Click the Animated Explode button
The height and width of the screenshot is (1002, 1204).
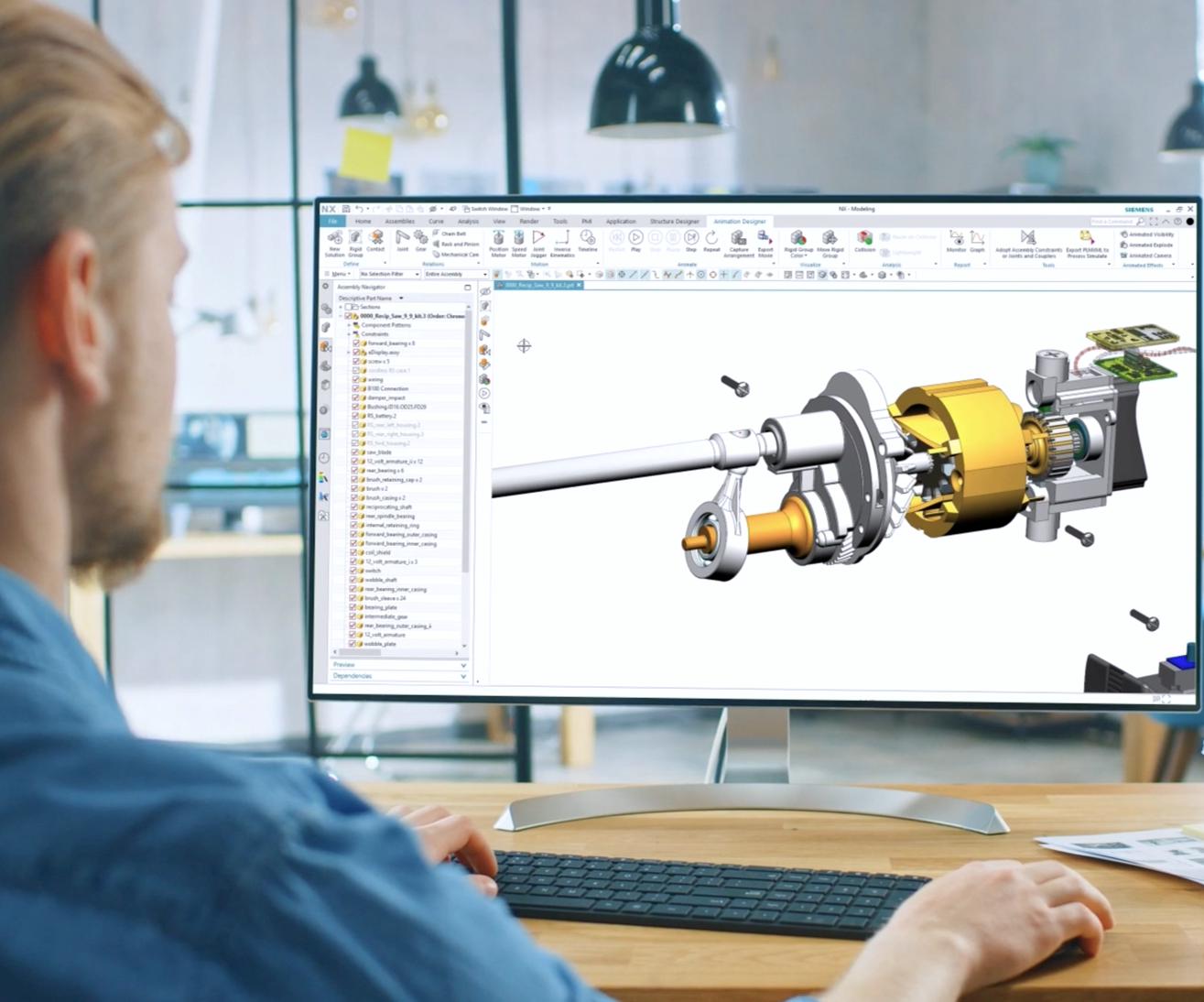point(1148,245)
